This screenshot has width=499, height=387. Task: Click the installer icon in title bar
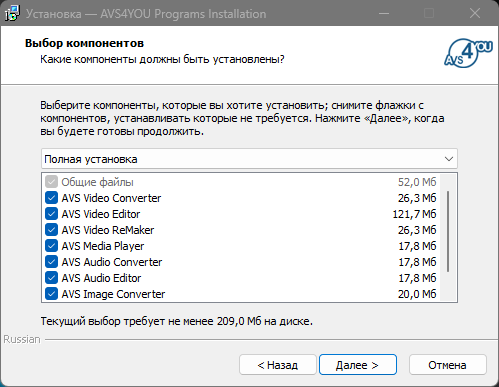(x=12, y=14)
